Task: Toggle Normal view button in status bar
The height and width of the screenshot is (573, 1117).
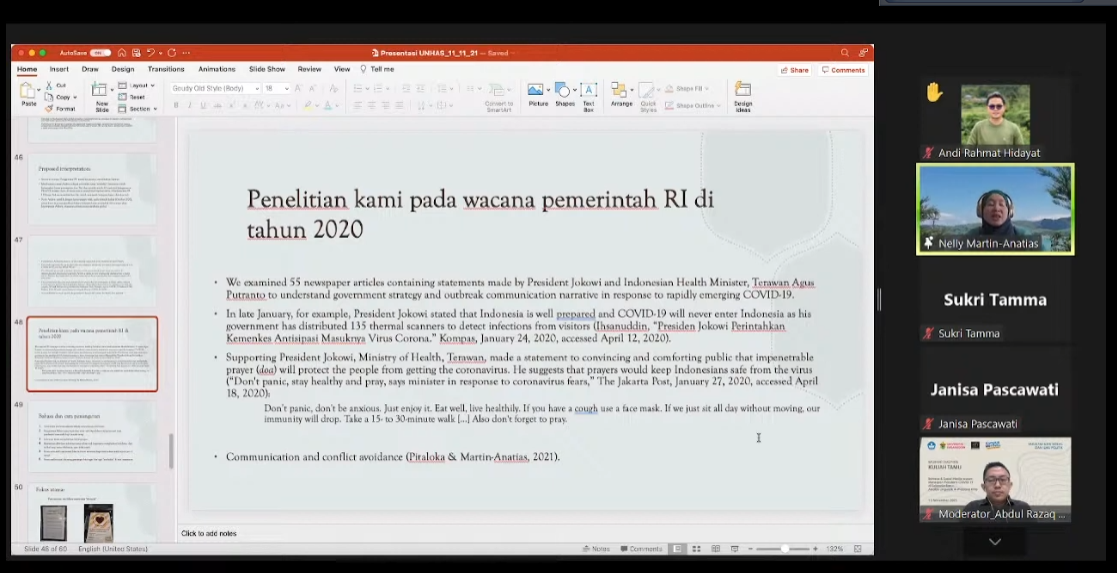Action: tap(677, 549)
